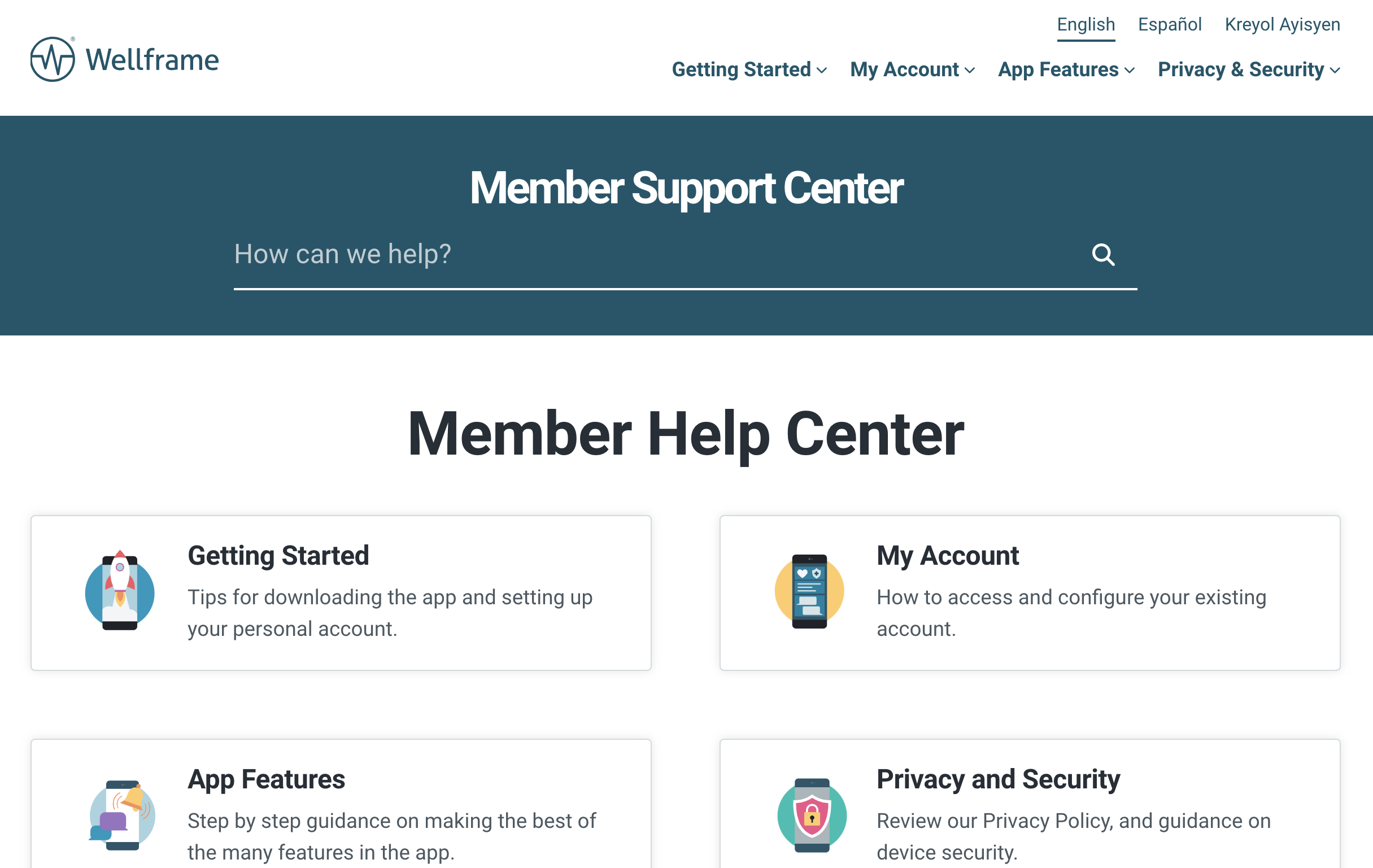The height and width of the screenshot is (868, 1373).
Task: Expand the My Account menu chevron
Action: 969,70
